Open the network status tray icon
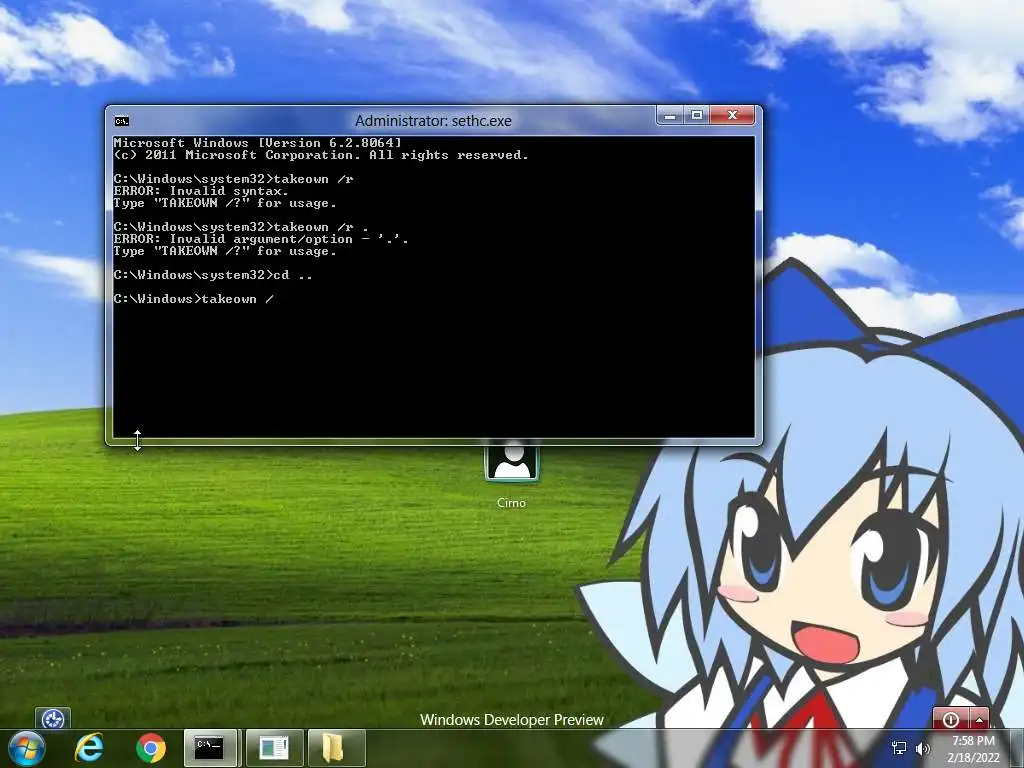 click(899, 748)
